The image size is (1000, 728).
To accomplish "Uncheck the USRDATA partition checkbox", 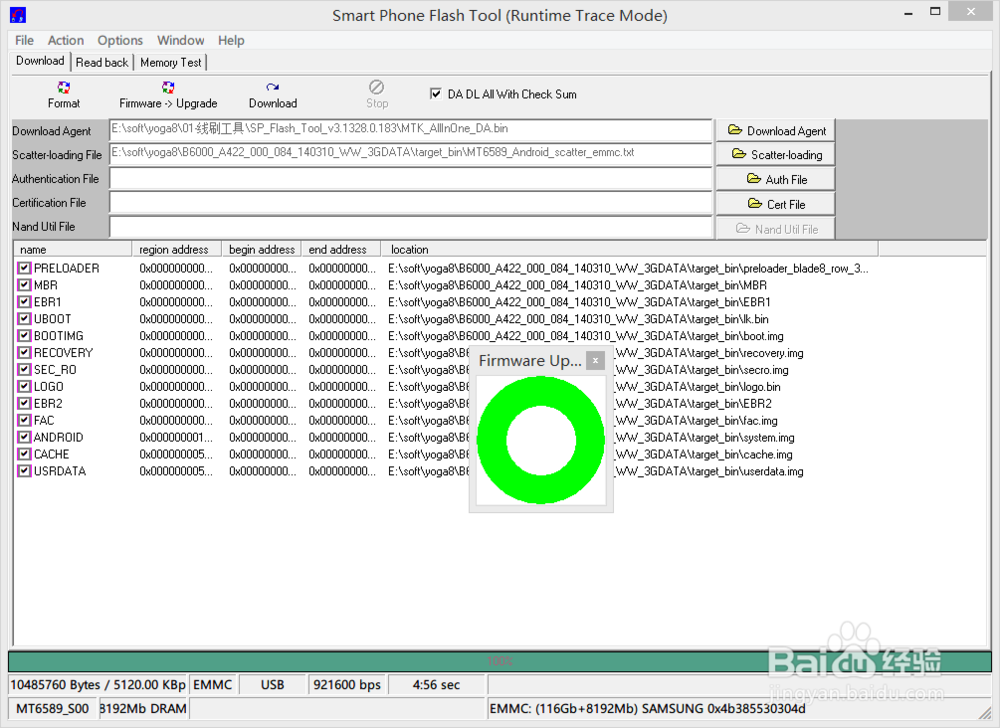I will click(24, 471).
